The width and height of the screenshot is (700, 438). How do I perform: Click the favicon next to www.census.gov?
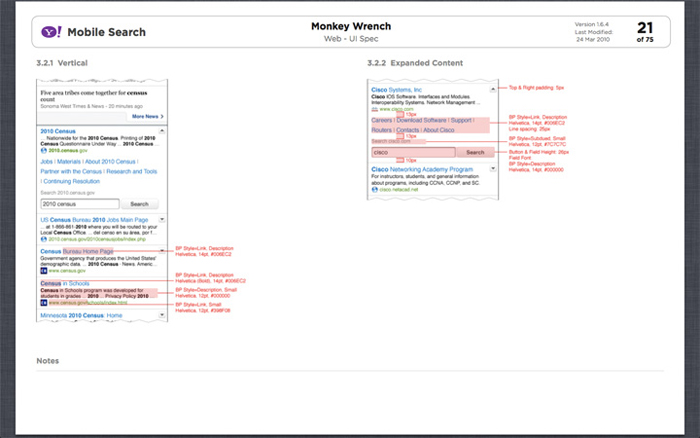[44, 271]
